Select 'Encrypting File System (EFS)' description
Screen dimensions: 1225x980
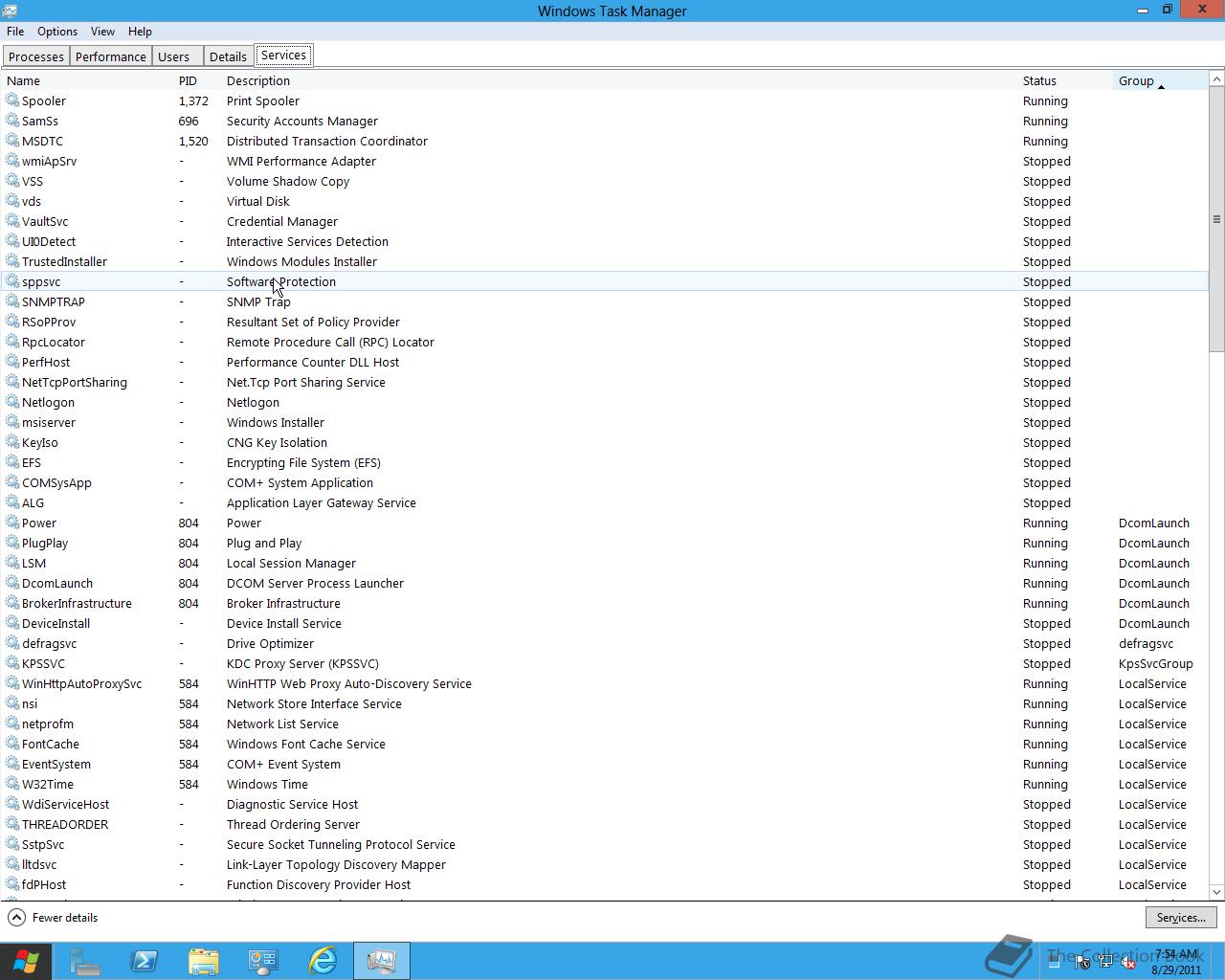(x=303, y=462)
